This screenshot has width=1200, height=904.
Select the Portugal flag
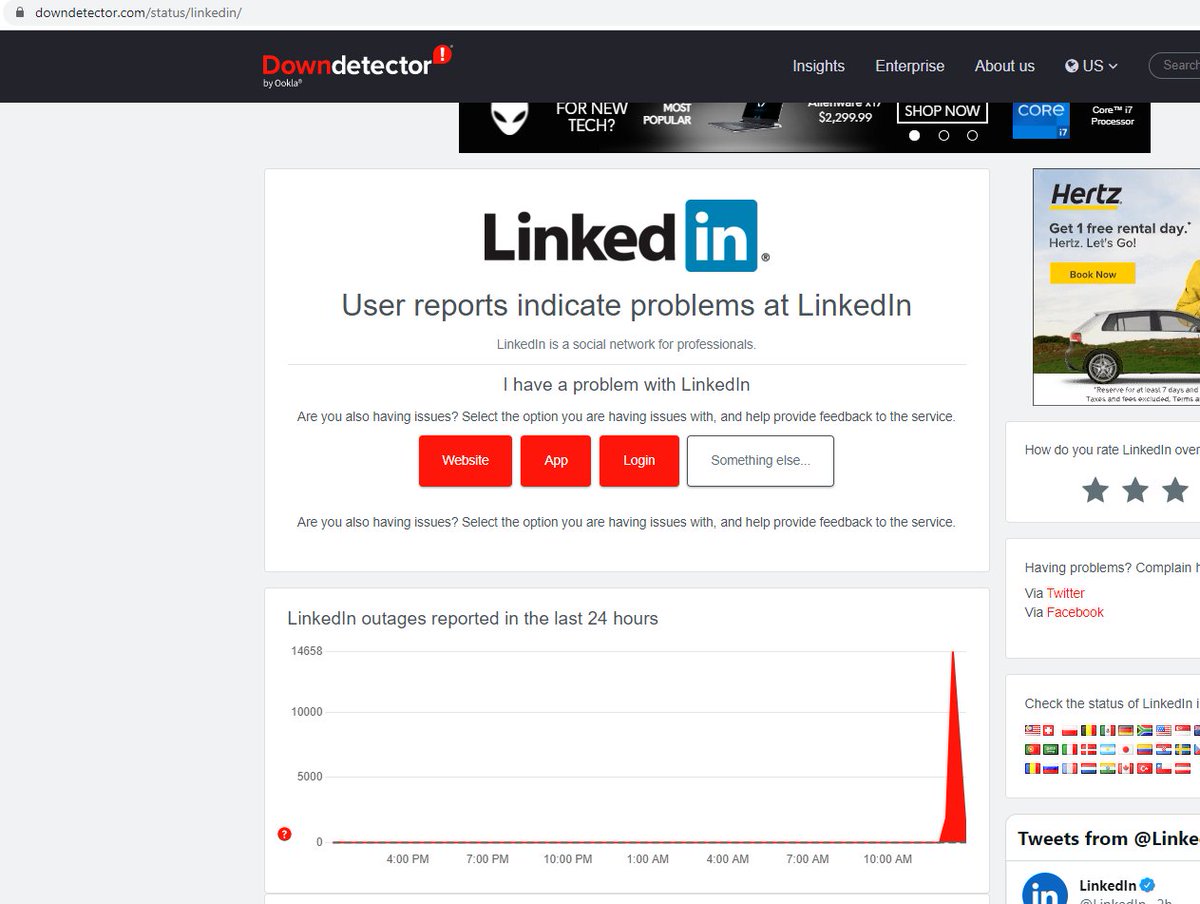coord(1033,749)
